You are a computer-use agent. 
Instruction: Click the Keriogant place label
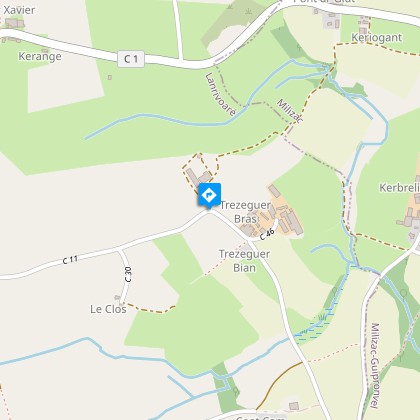(377, 38)
